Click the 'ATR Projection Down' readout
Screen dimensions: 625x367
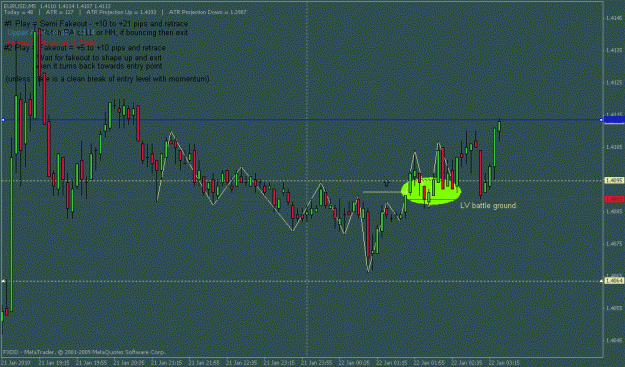(x=208, y=12)
